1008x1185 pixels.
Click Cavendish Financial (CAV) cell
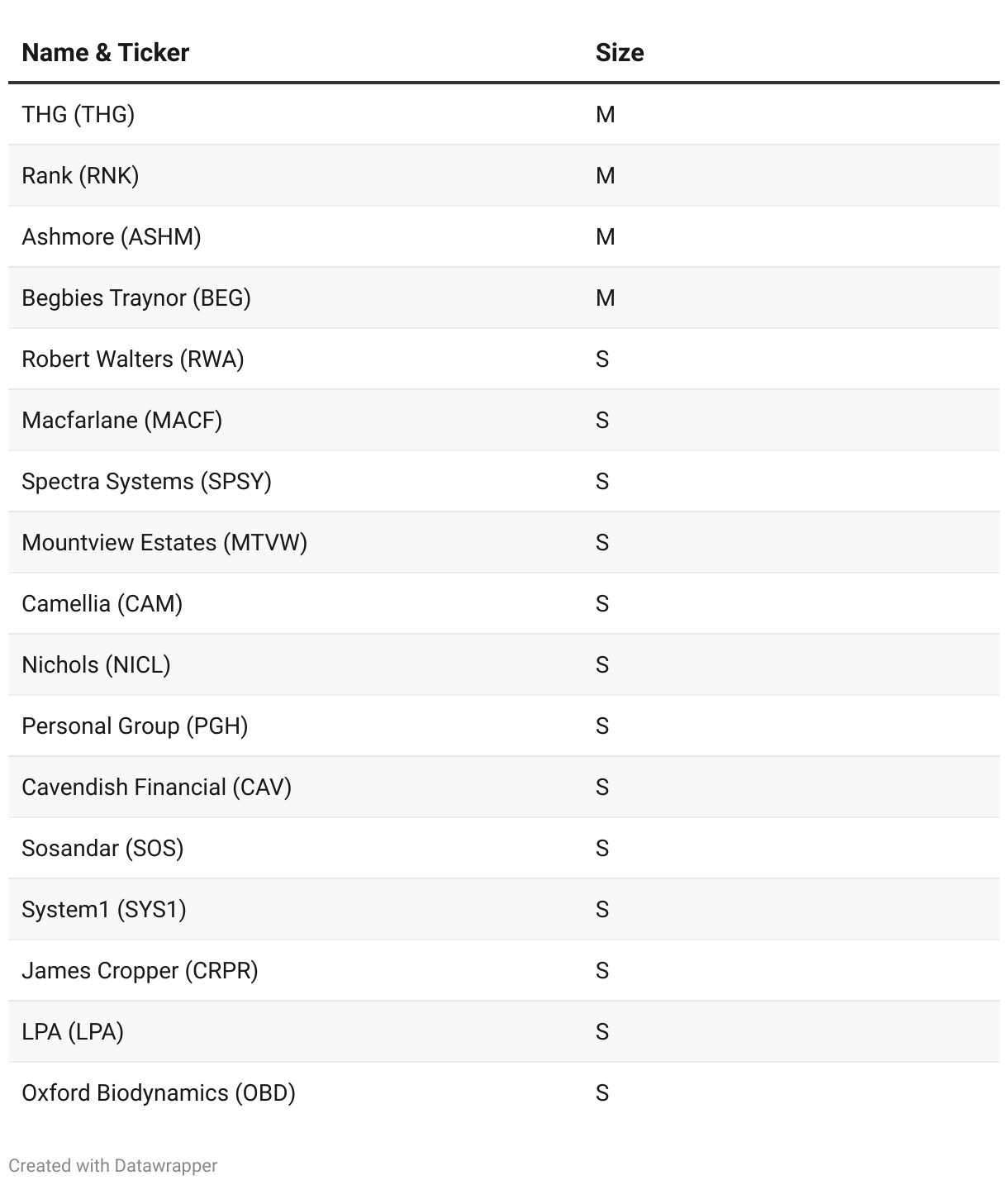pyautogui.click(x=157, y=787)
